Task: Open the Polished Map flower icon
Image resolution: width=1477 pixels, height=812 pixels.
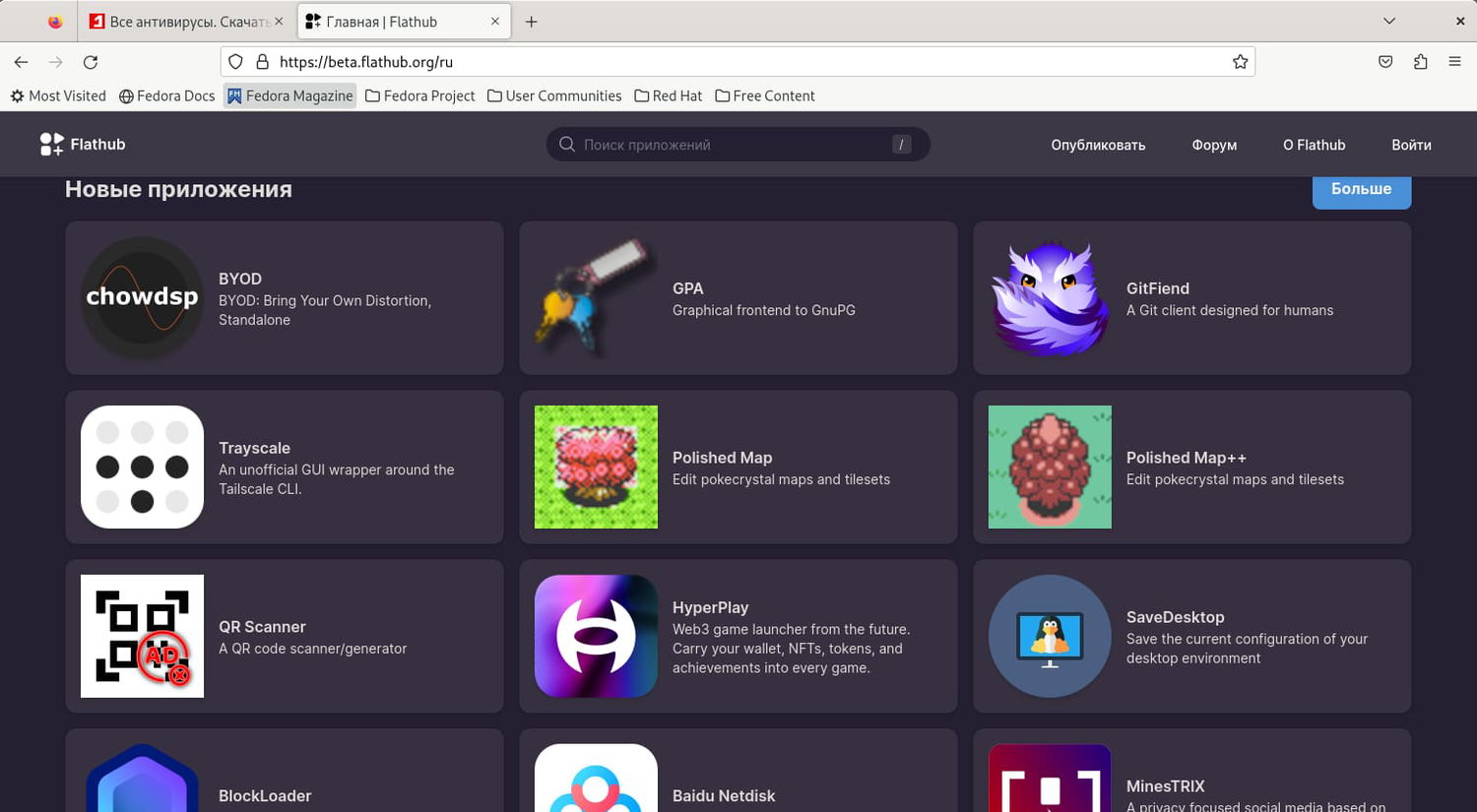Action: pyautogui.click(x=596, y=467)
